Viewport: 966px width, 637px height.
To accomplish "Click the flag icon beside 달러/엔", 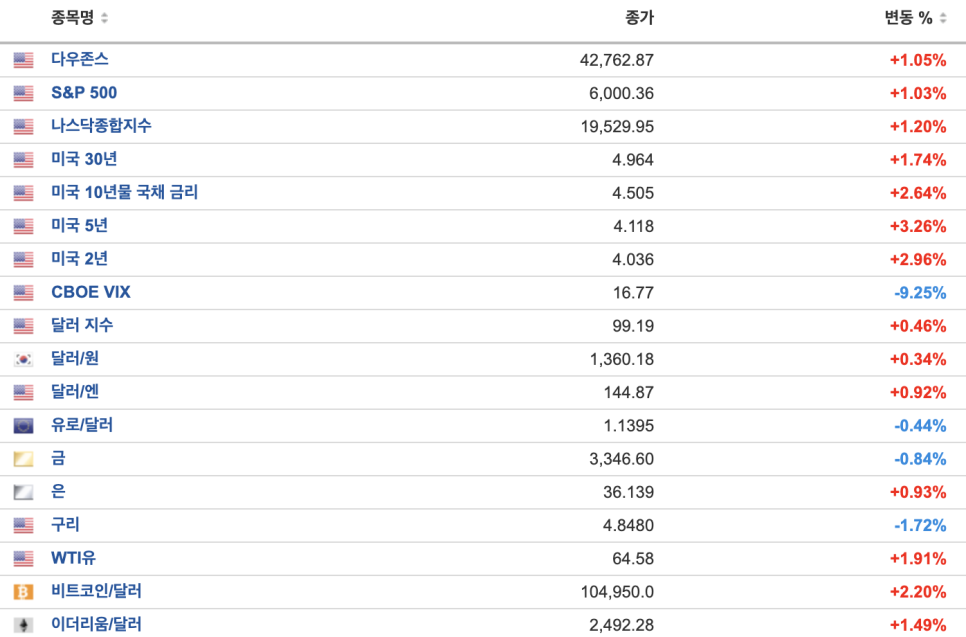I will tap(23, 392).
